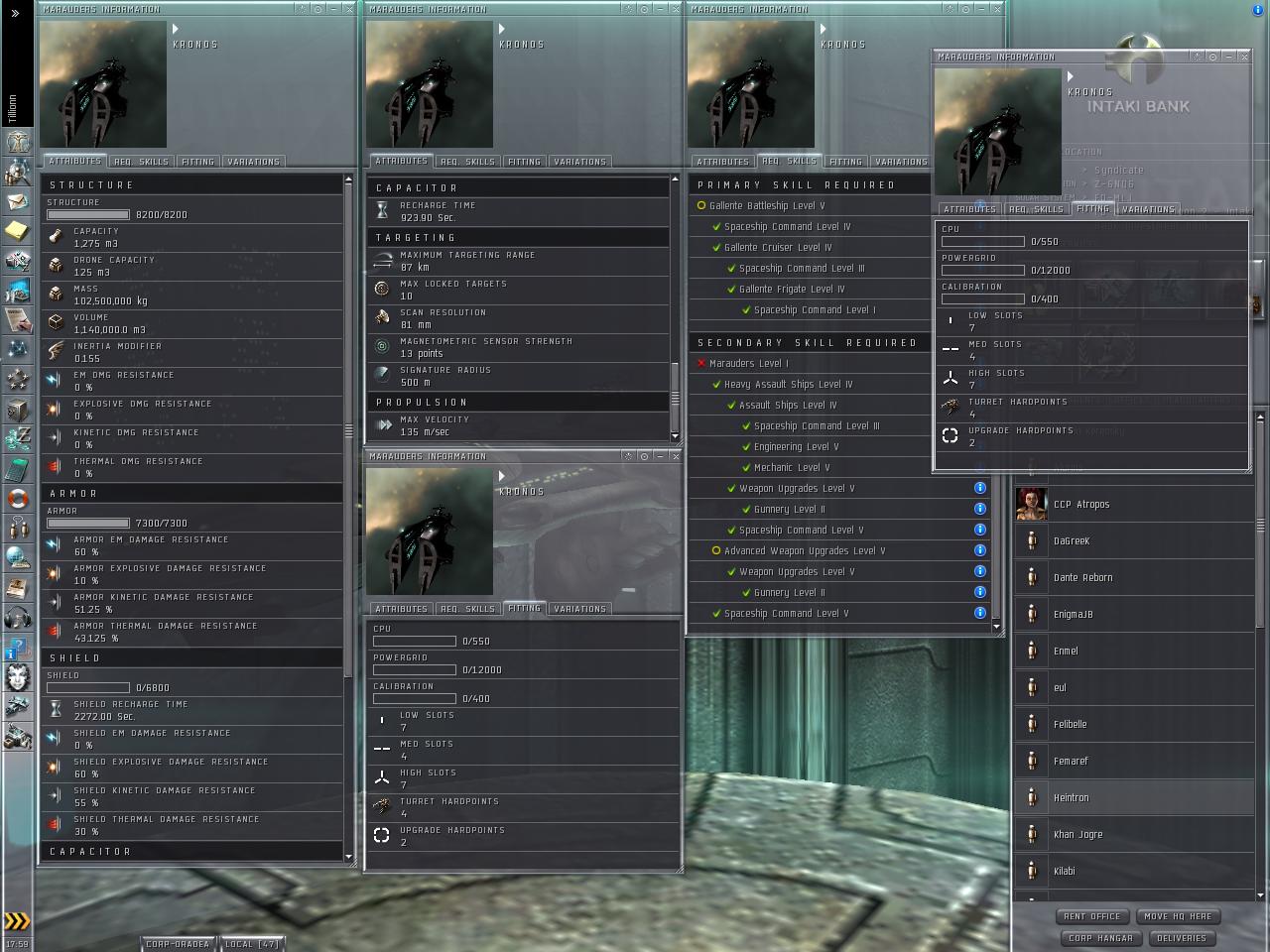Select Dante Reborn in the member list
The height and width of the screenshot is (952, 1270).
pyautogui.click(x=1134, y=577)
